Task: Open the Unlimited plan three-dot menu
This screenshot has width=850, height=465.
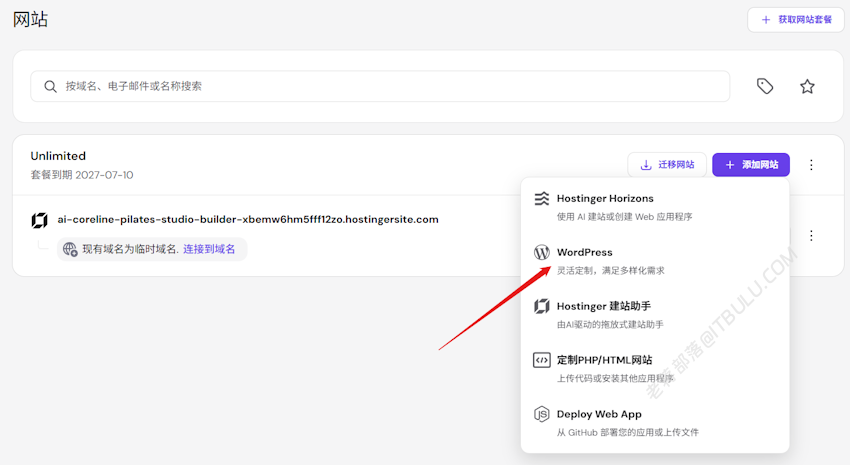Action: point(811,165)
